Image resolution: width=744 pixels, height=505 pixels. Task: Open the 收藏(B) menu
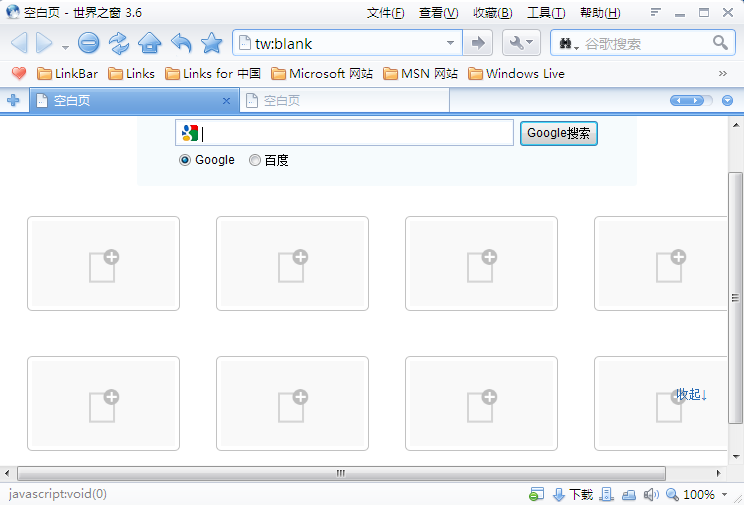coord(493,13)
